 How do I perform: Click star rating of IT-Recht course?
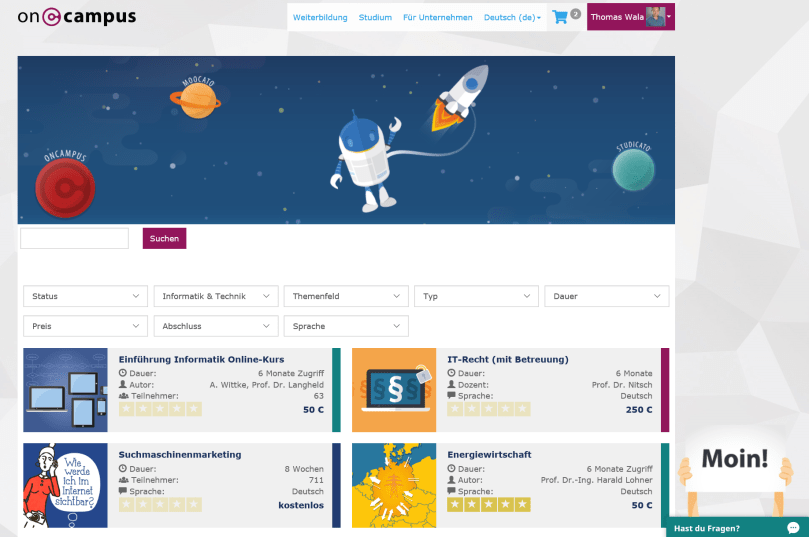click(489, 409)
